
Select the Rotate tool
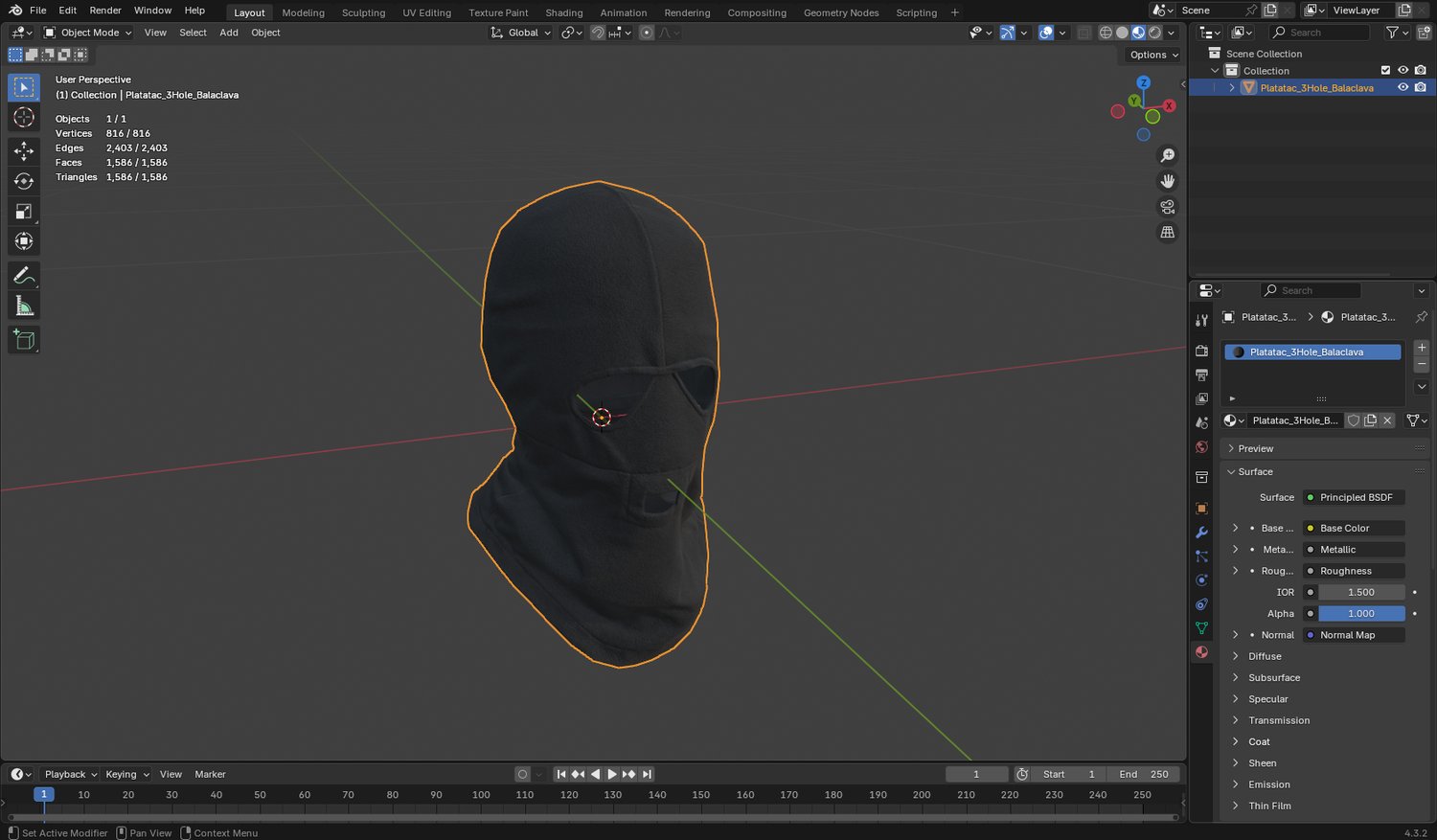coord(24,181)
